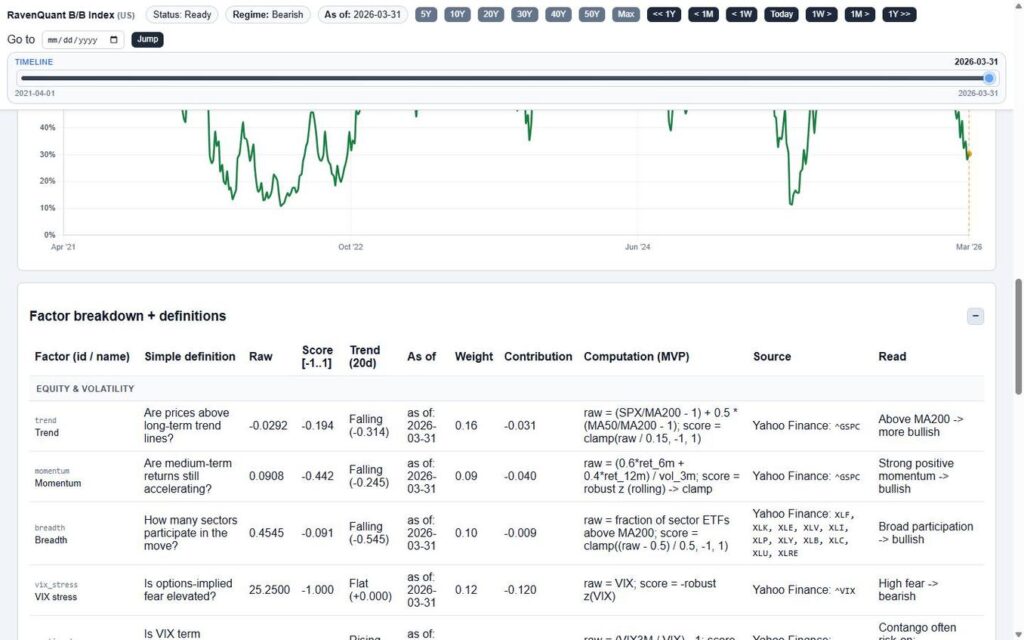Image resolution: width=1024 pixels, height=640 pixels.
Task: Click the Regime: Bearish status pill
Action: click(267, 15)
